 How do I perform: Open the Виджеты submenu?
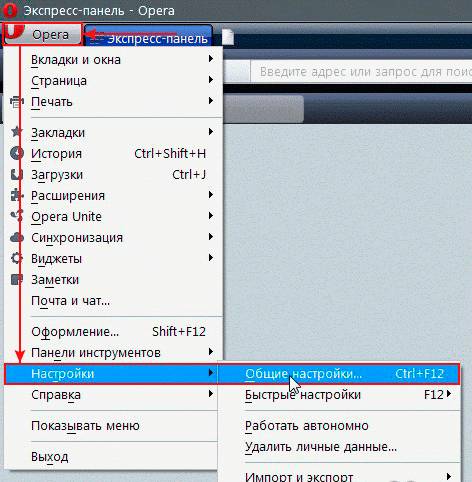click(113, 259)
